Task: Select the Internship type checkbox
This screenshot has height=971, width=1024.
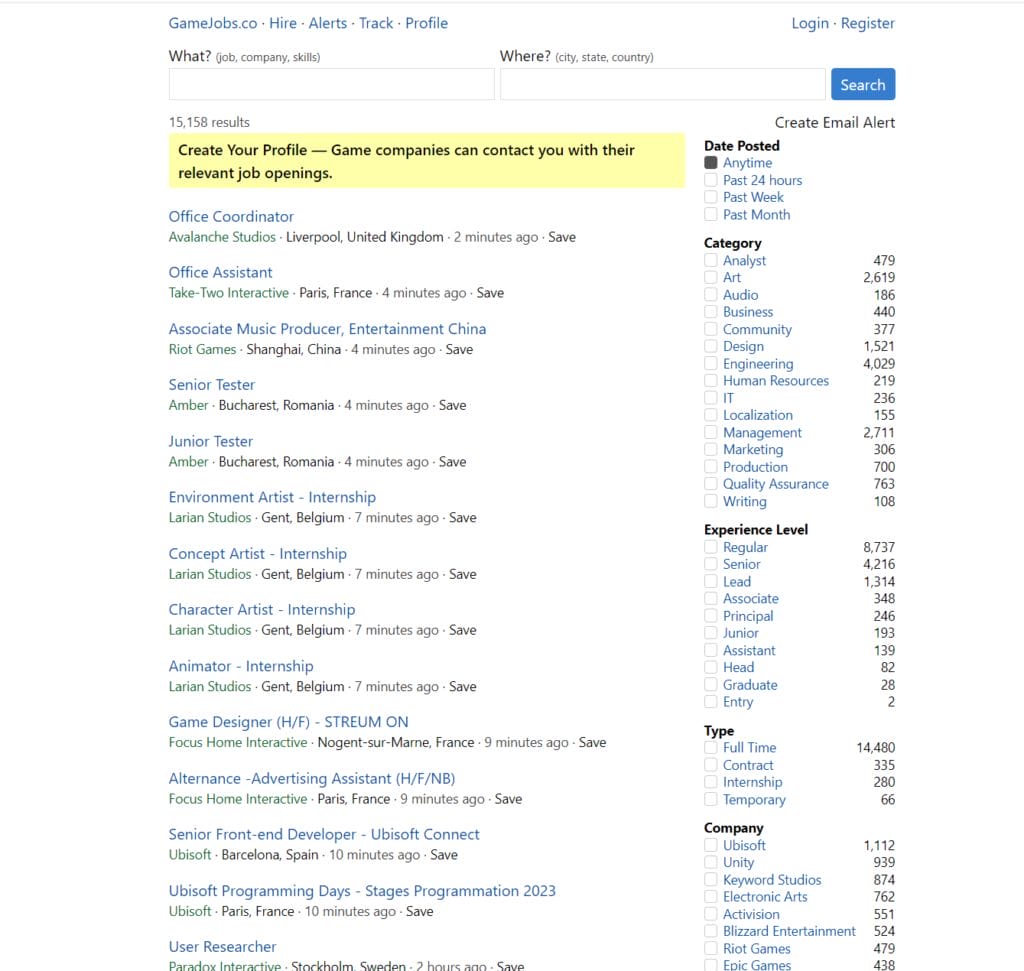Action: point(711,782)
